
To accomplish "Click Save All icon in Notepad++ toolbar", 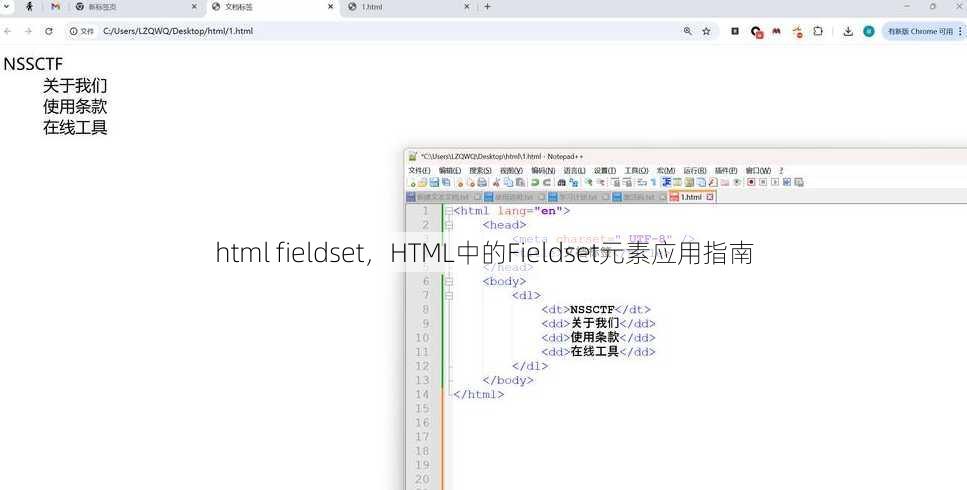I will 446,182.
